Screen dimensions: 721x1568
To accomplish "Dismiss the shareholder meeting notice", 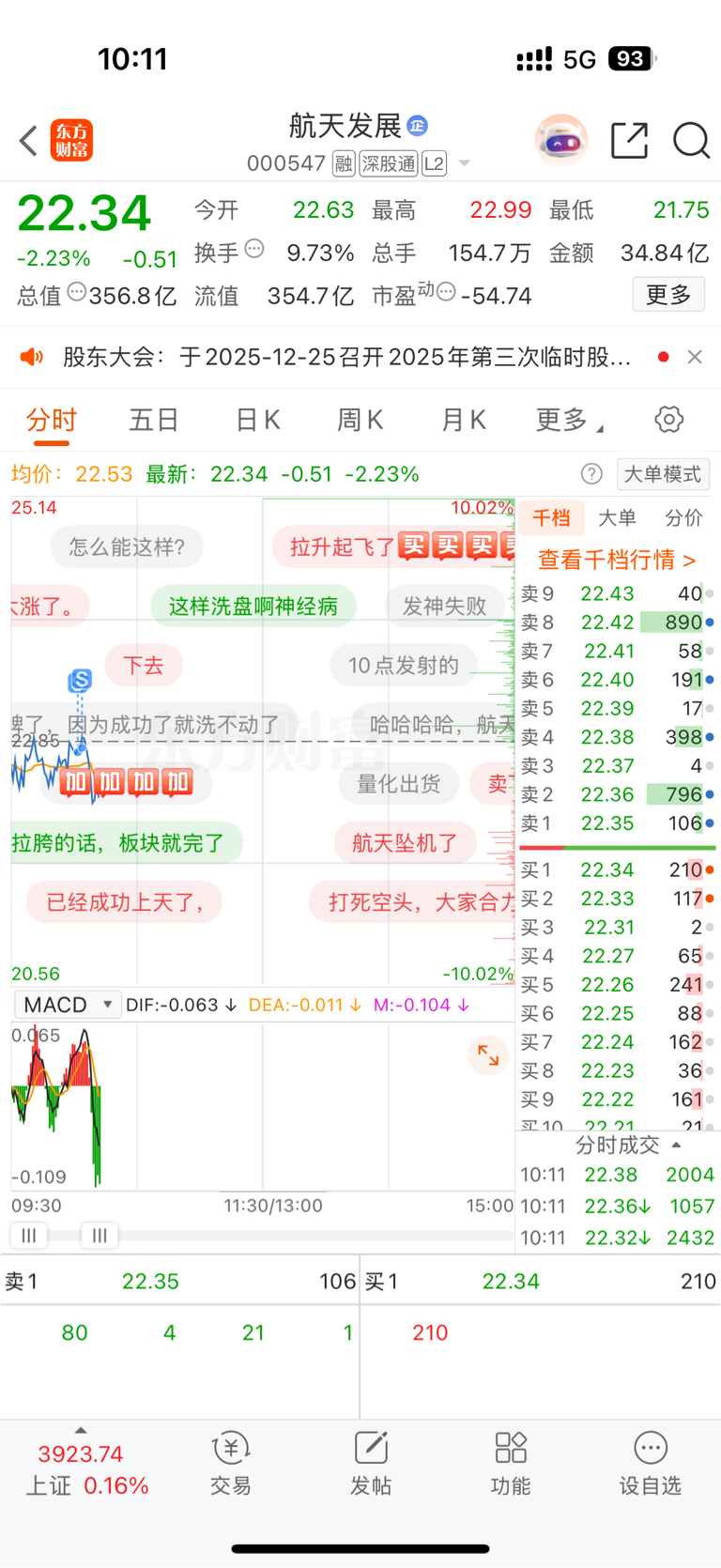I will (695, 357).
